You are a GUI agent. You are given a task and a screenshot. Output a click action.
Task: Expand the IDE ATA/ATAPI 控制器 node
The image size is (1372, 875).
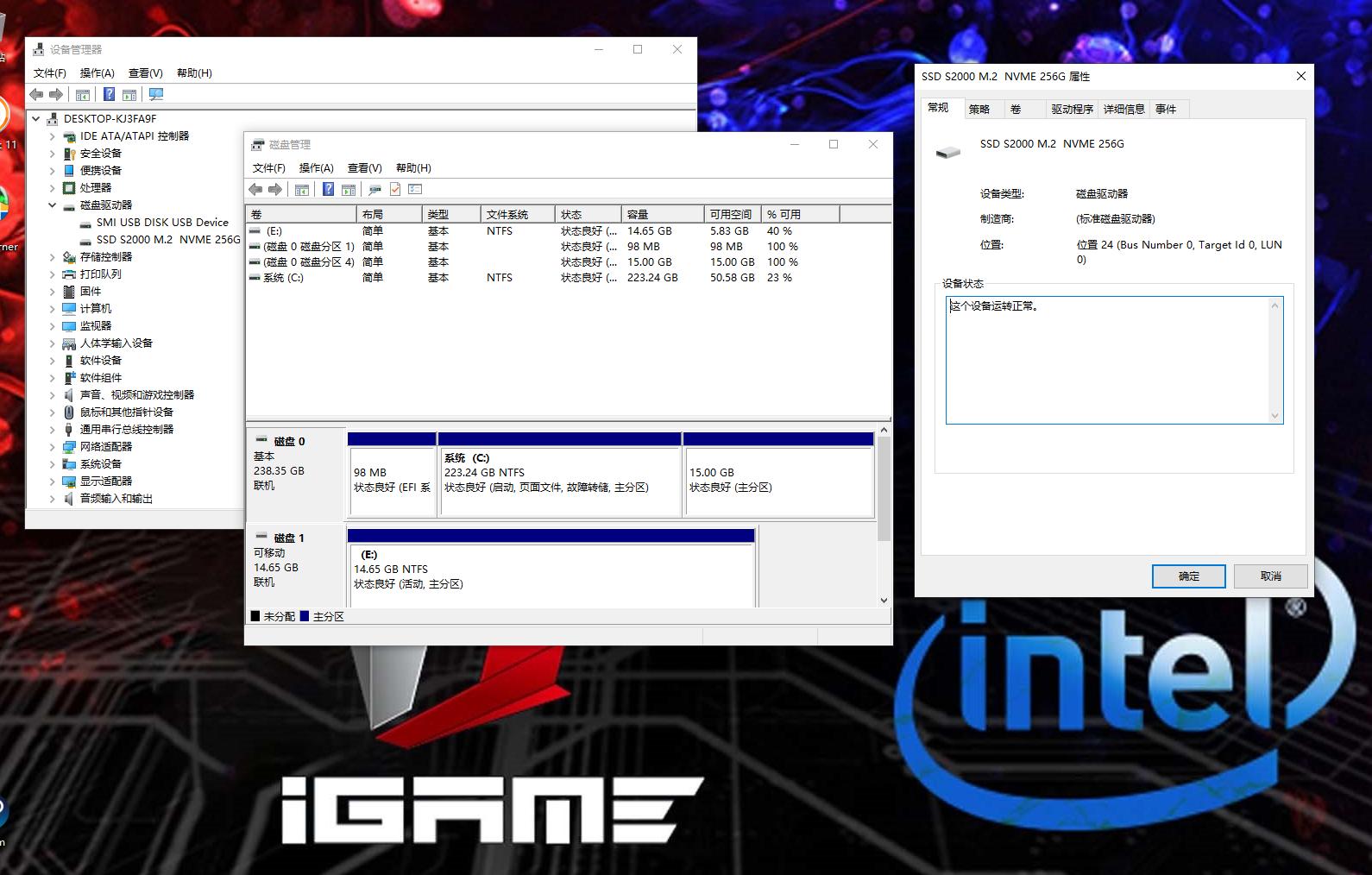(x=52, y=136)
